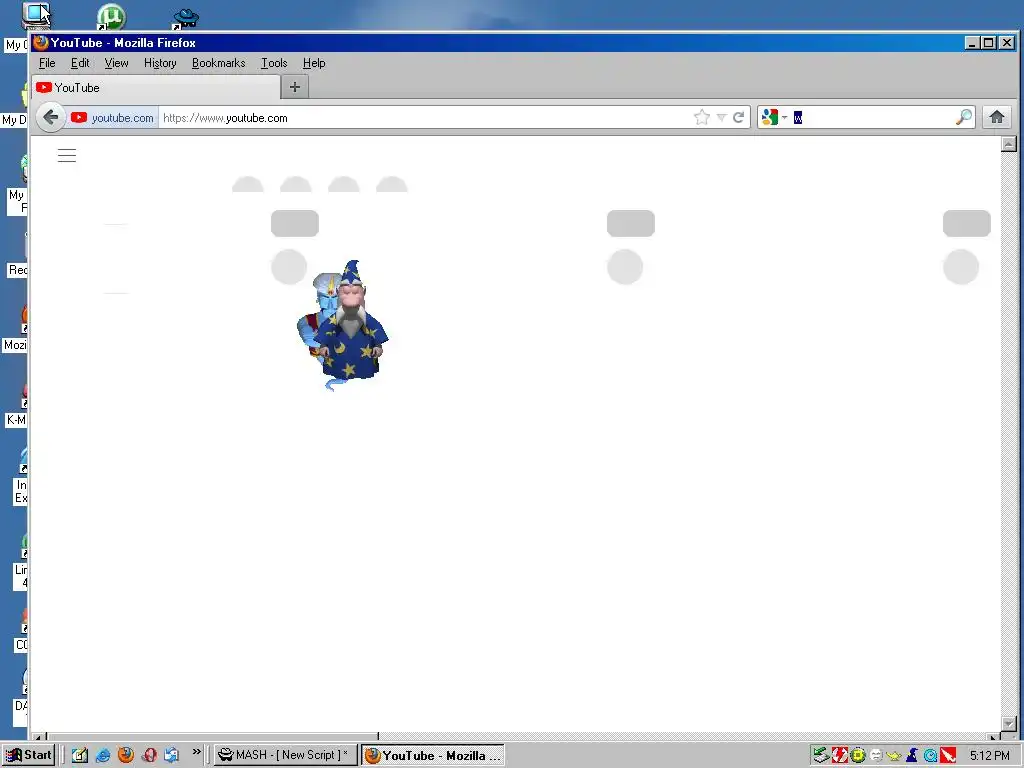Open a new tab with plus button
This screenshot has height=768, width=1024.
tap(295, 87)
